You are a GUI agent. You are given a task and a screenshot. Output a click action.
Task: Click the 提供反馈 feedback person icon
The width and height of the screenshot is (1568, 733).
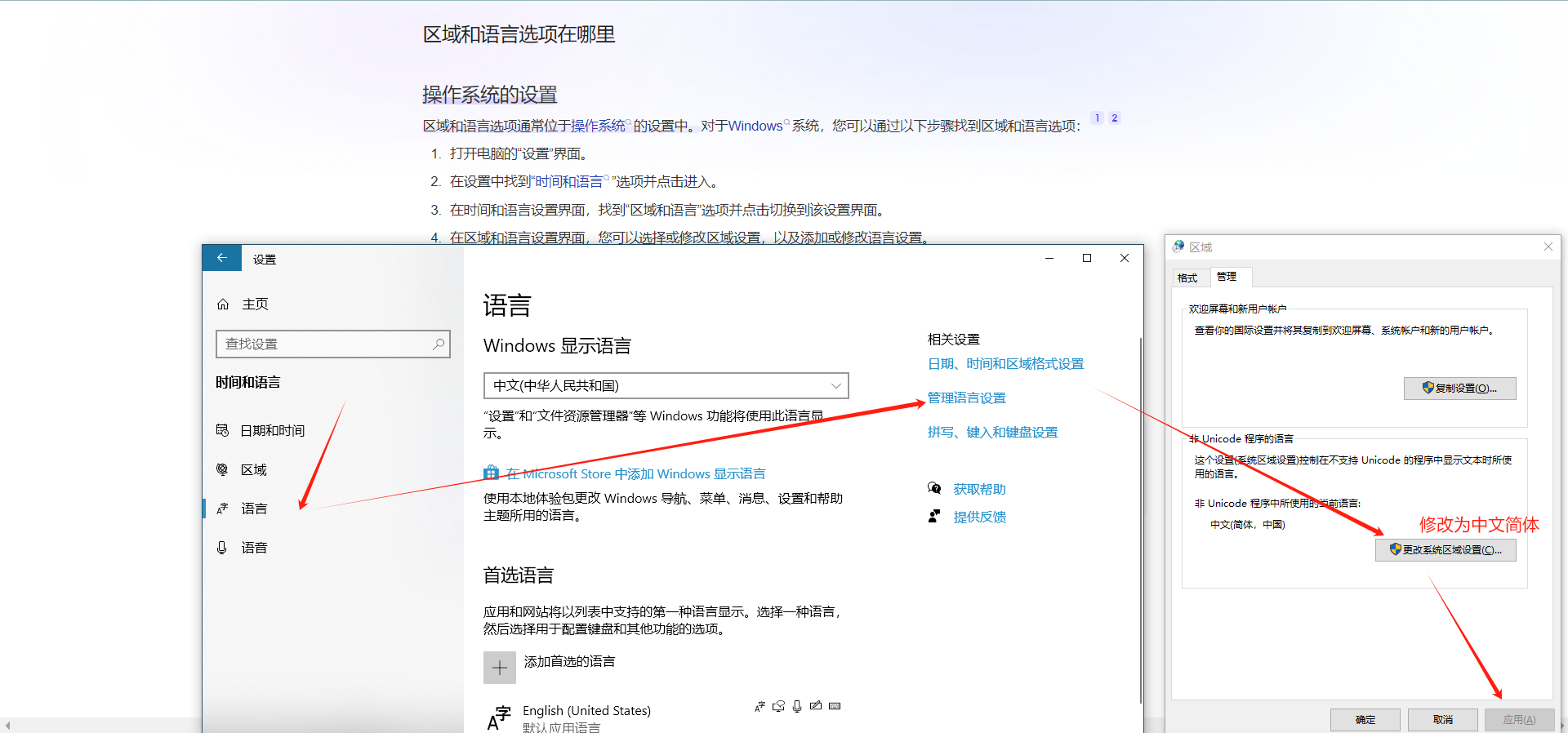[934, 516]
